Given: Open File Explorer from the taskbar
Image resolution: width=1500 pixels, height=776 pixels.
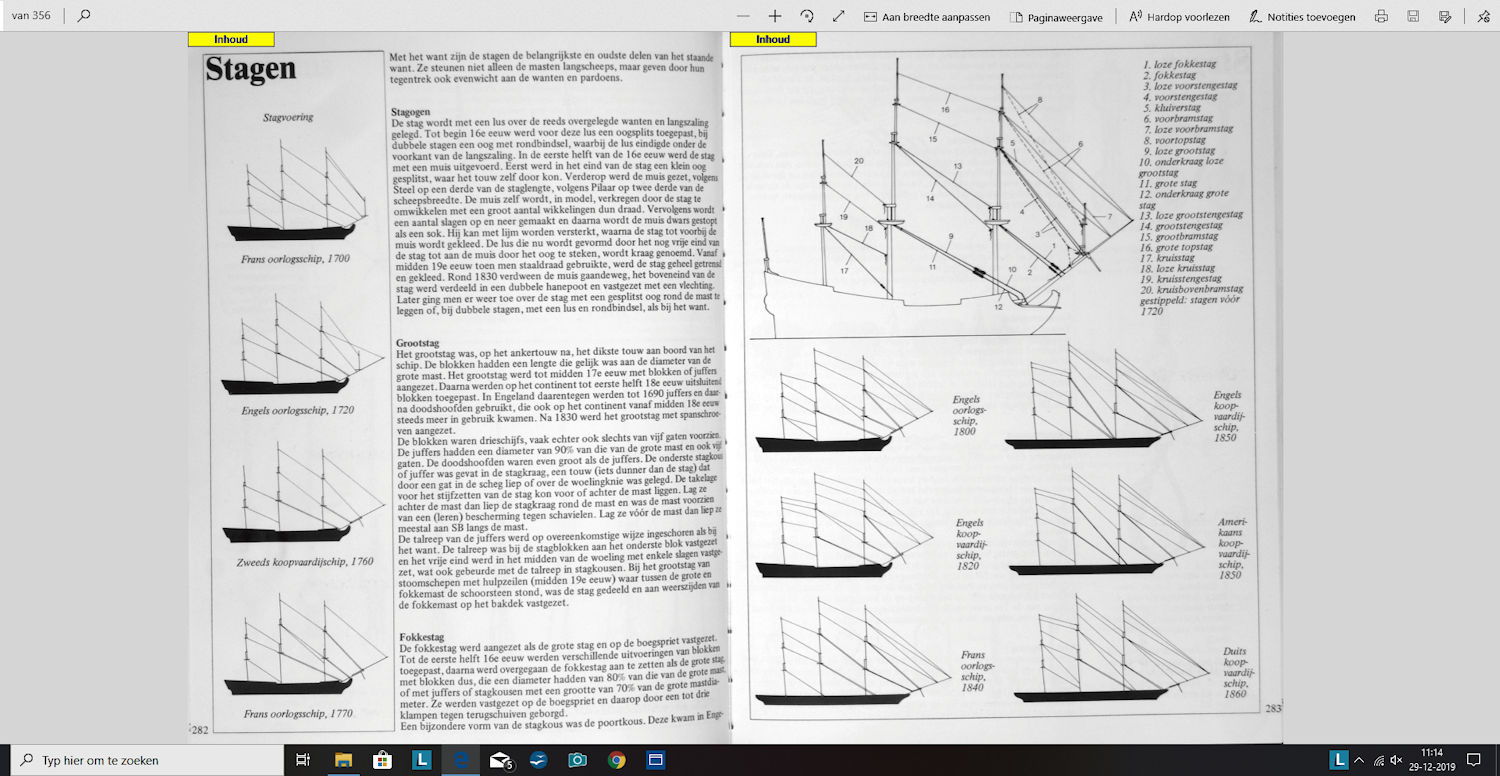Looking at the screenshot, I should click(x=343, y=760).
